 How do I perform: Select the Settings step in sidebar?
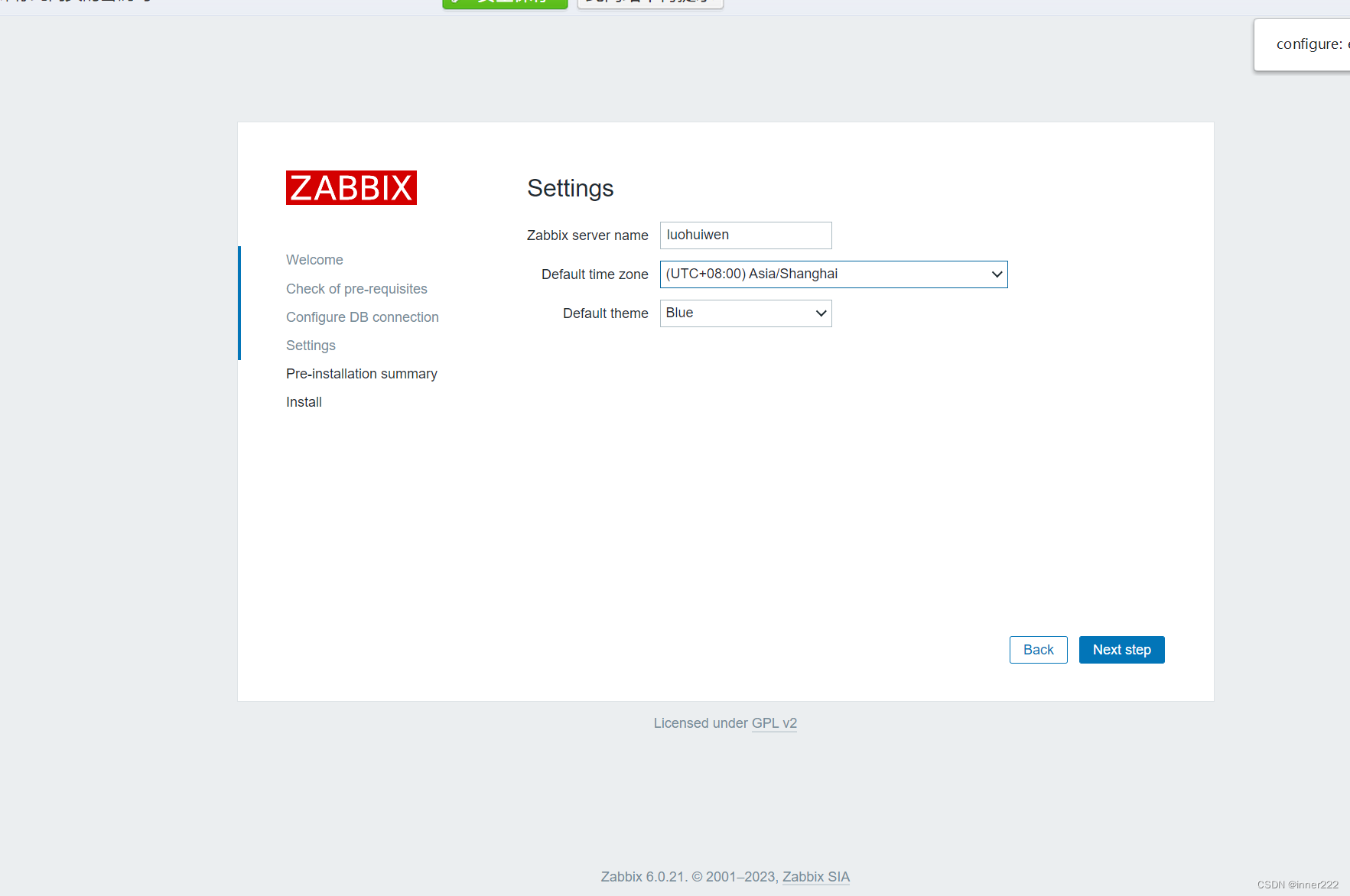tap(311, 346)
